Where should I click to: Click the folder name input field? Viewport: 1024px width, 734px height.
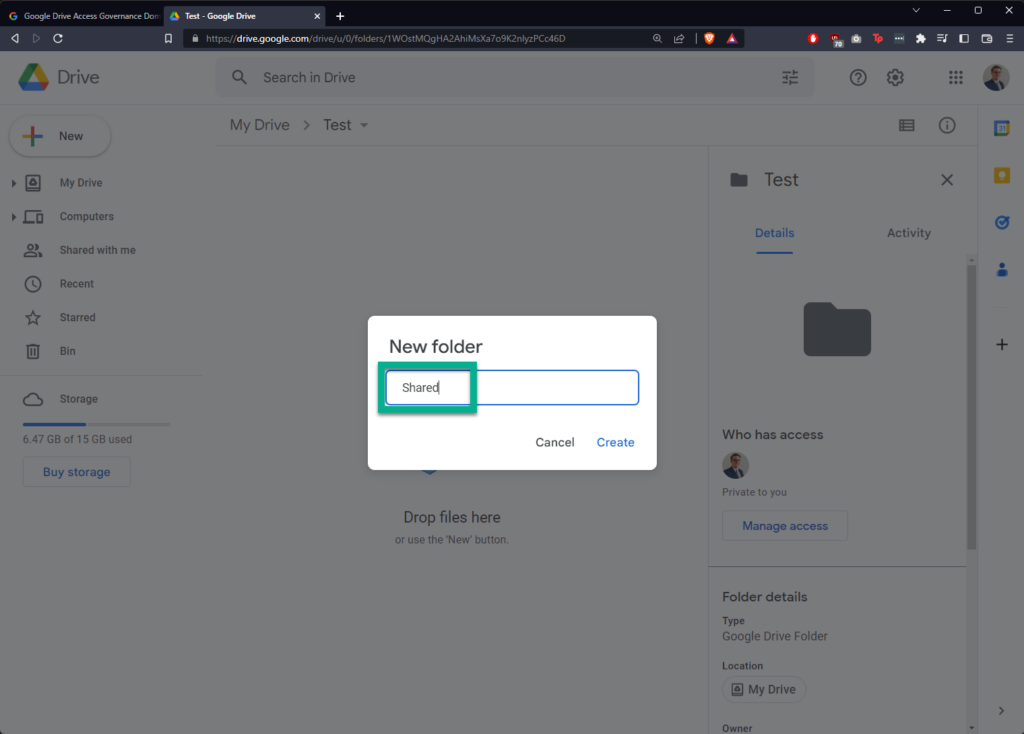pyautogui.click(x=512, y=387)
